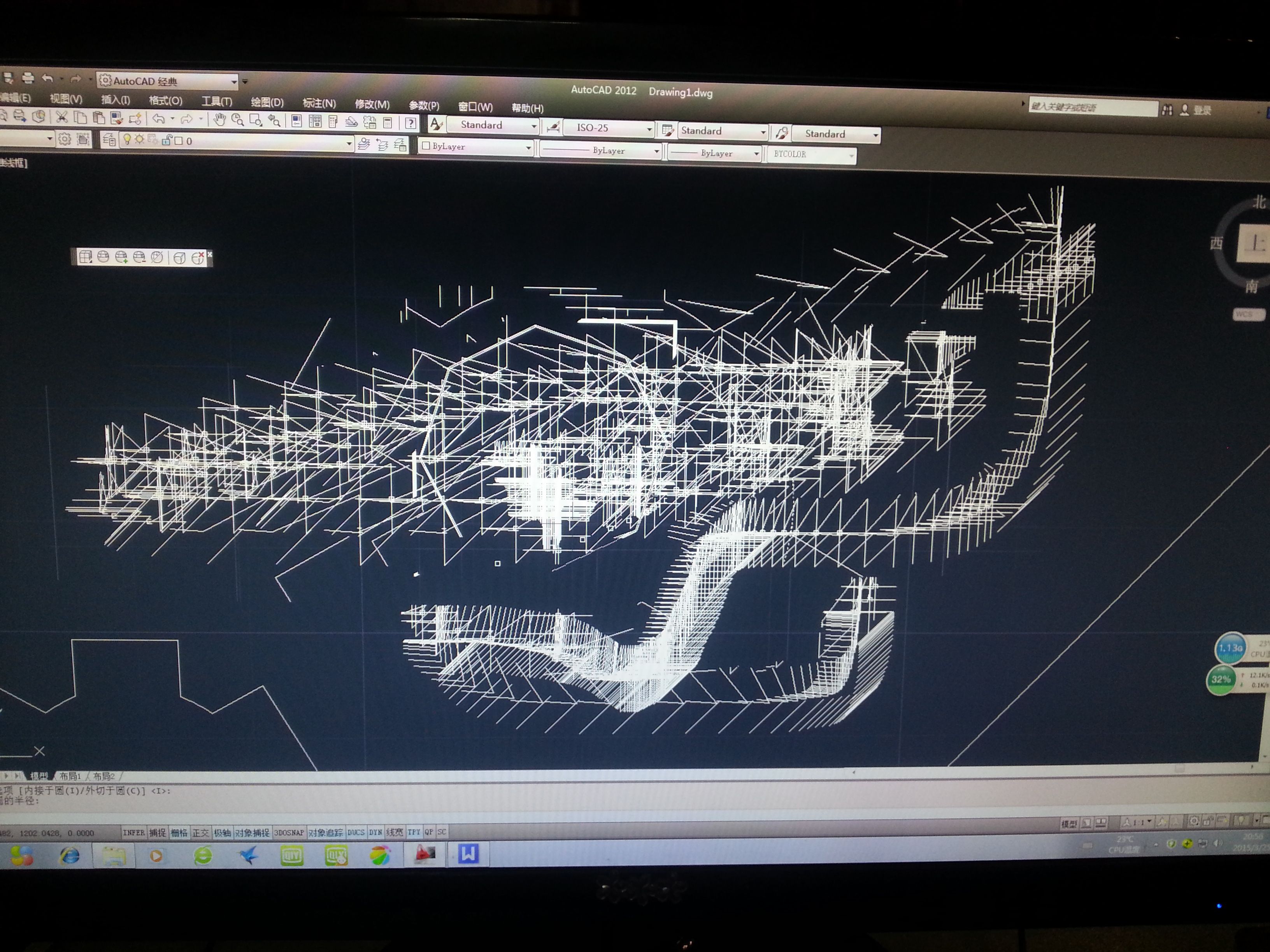Toggle 对象捕捉 object snap
This screenshot has width=1270, height=952.
click(x=252, y=832)
